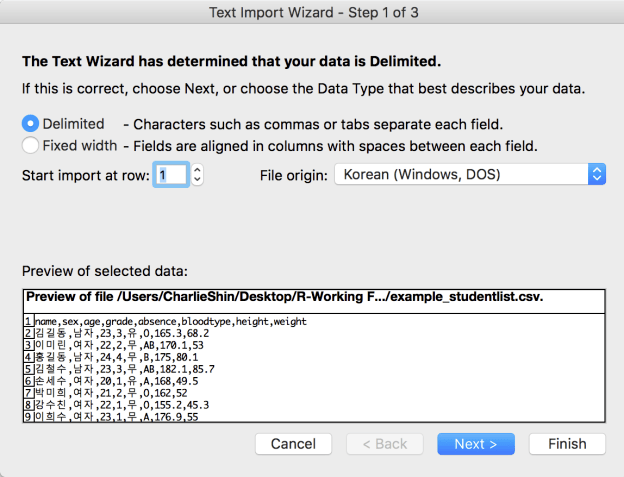Increase start import row with up arrow
The image size is (624, 477).
click(197, 170)
